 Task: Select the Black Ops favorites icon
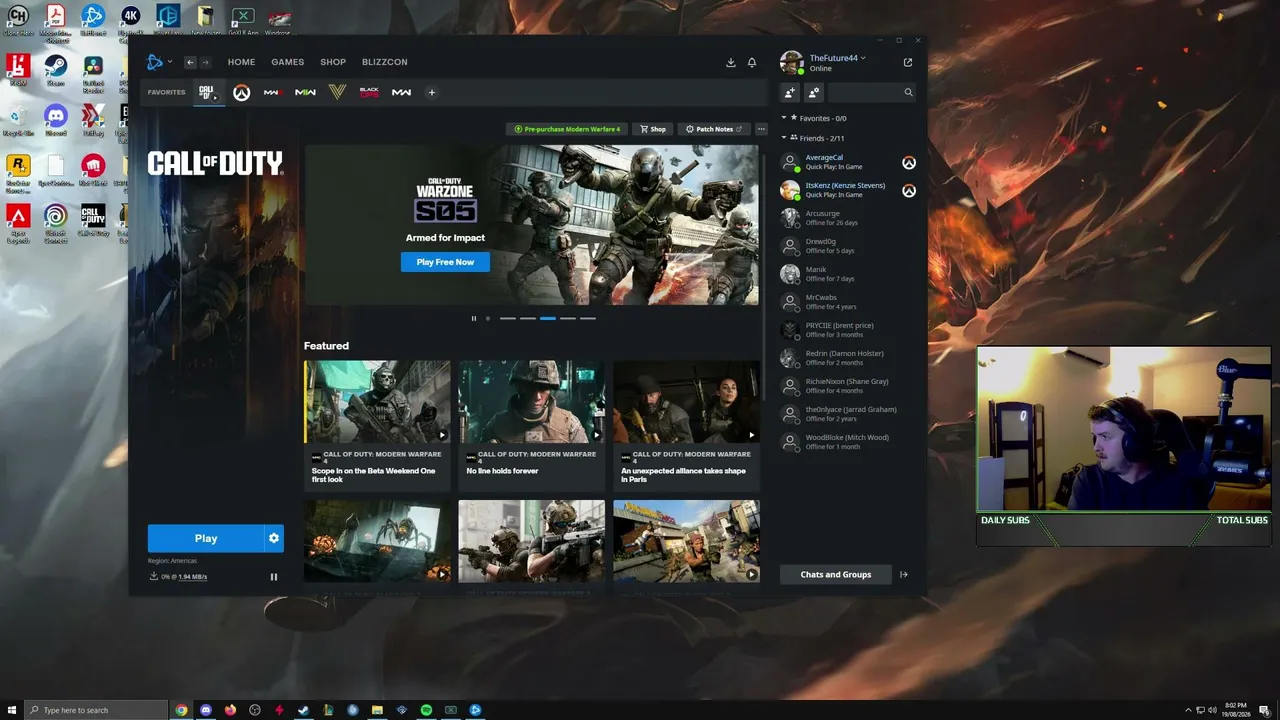pyautogui.click(x=369, y=92)
